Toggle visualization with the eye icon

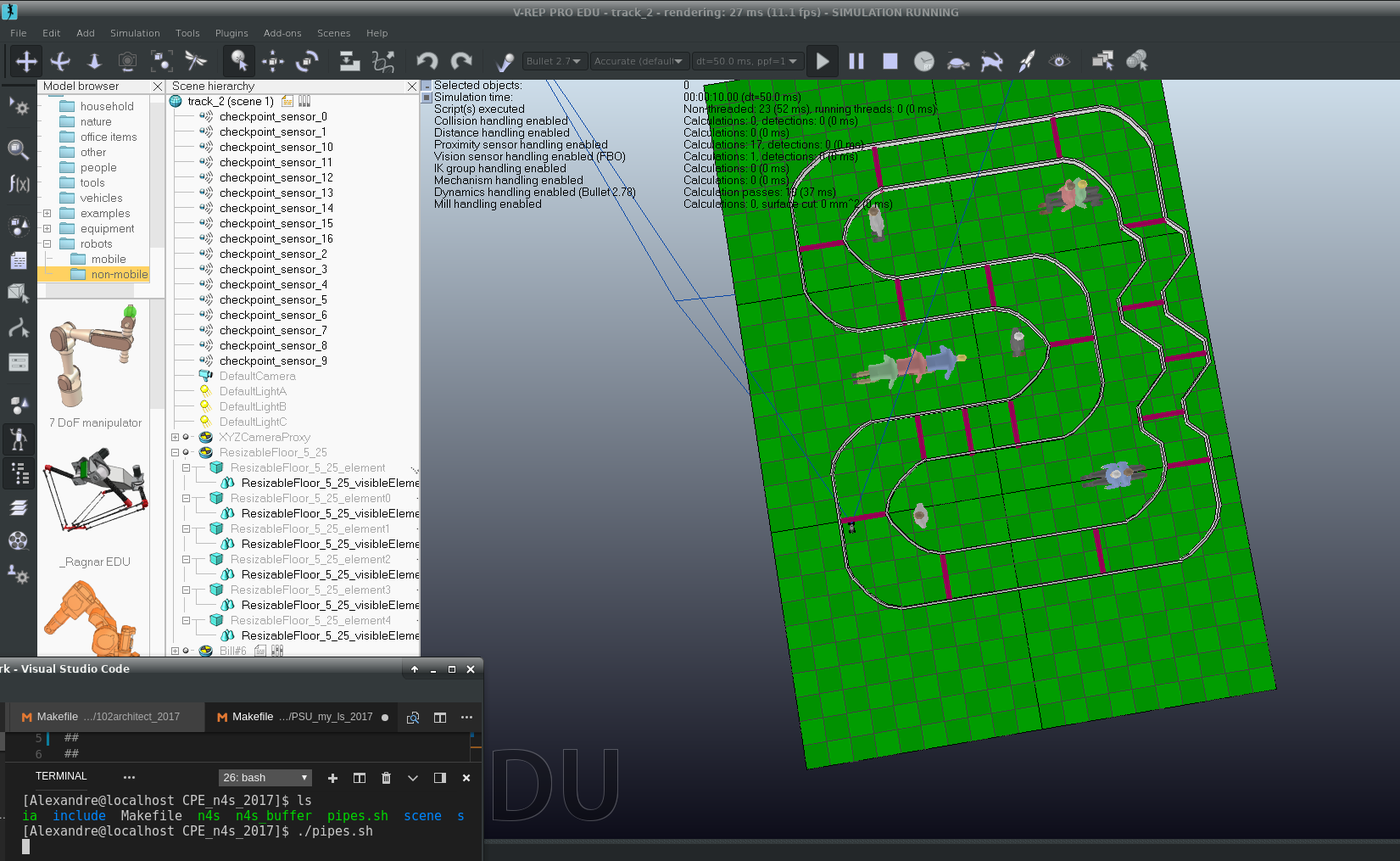click(x=1059, y=61)
